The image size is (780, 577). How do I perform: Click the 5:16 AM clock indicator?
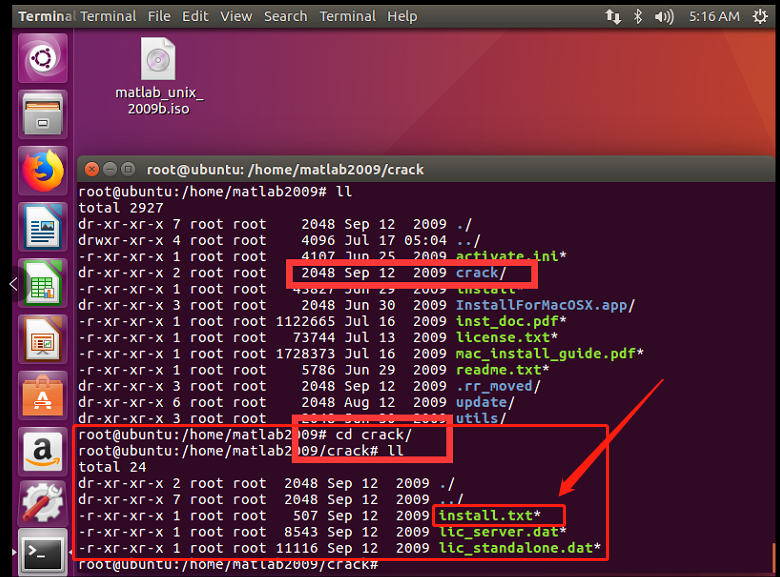point(714,16)
